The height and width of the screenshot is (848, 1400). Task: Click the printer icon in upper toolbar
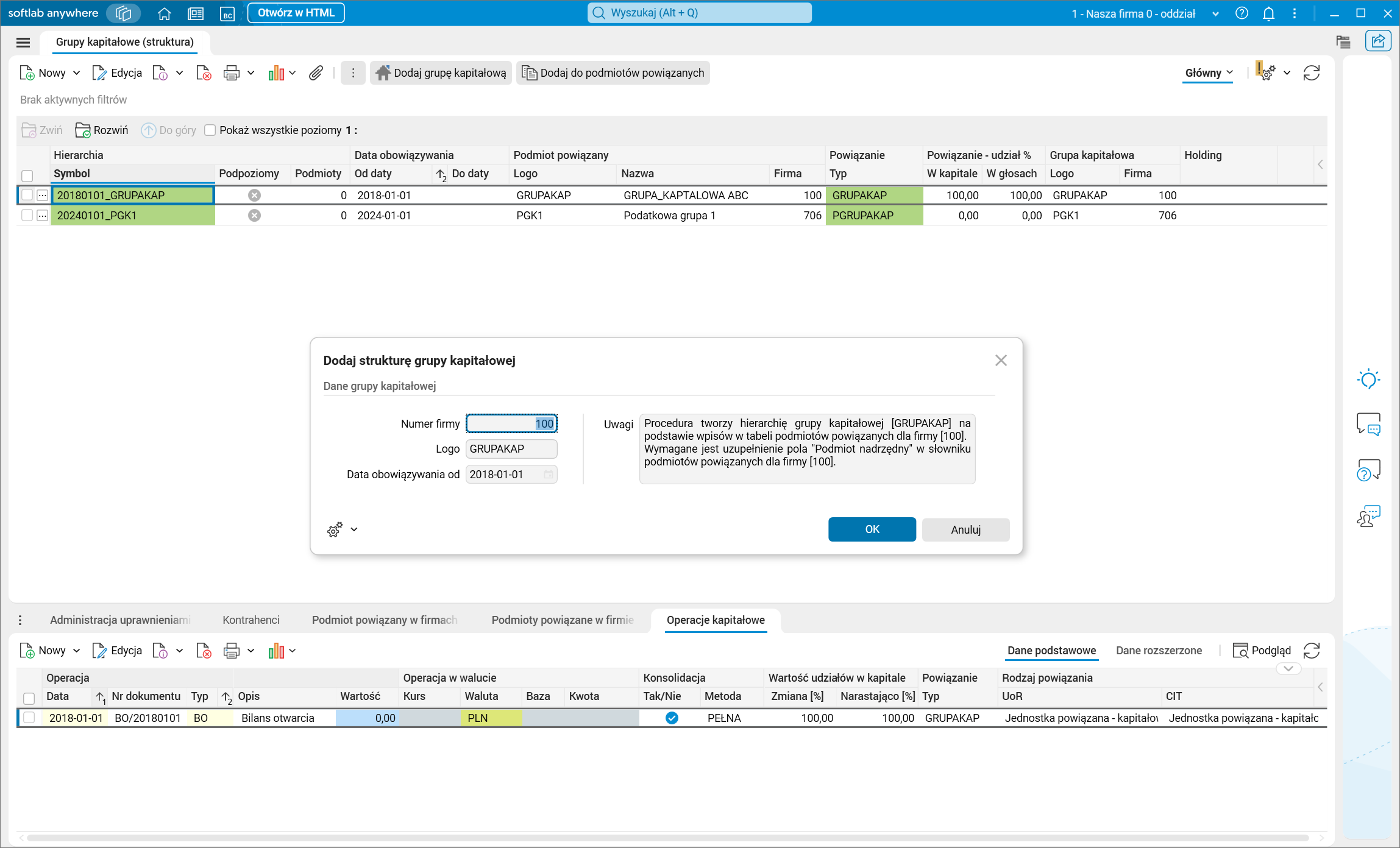click(231, 73)
